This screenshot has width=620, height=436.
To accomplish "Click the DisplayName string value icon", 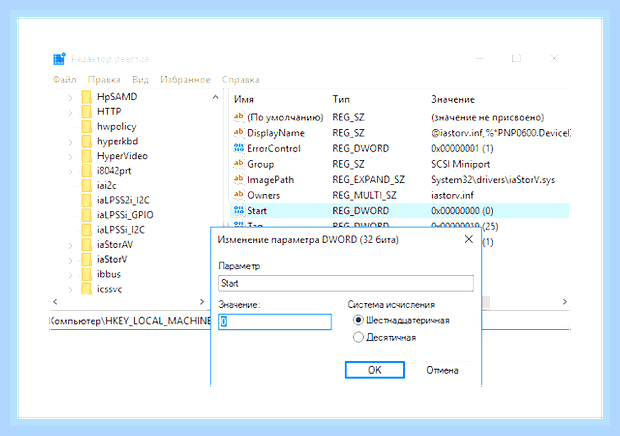I will (x=239, y=132).
